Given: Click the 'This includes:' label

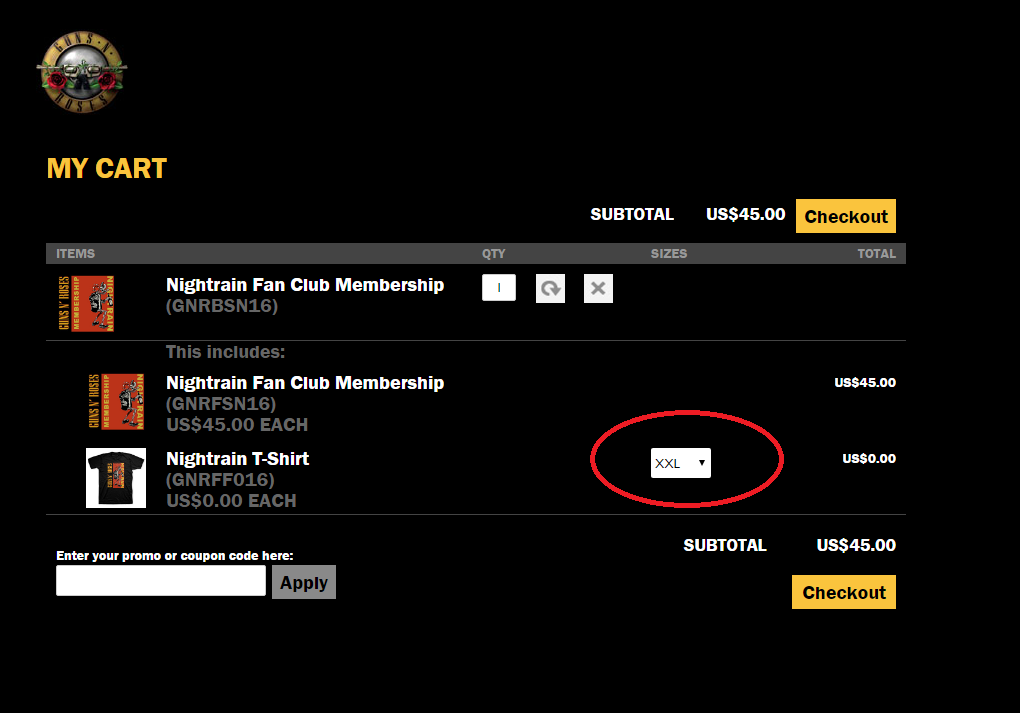Looking at the screenshot, I should point(225,352).
